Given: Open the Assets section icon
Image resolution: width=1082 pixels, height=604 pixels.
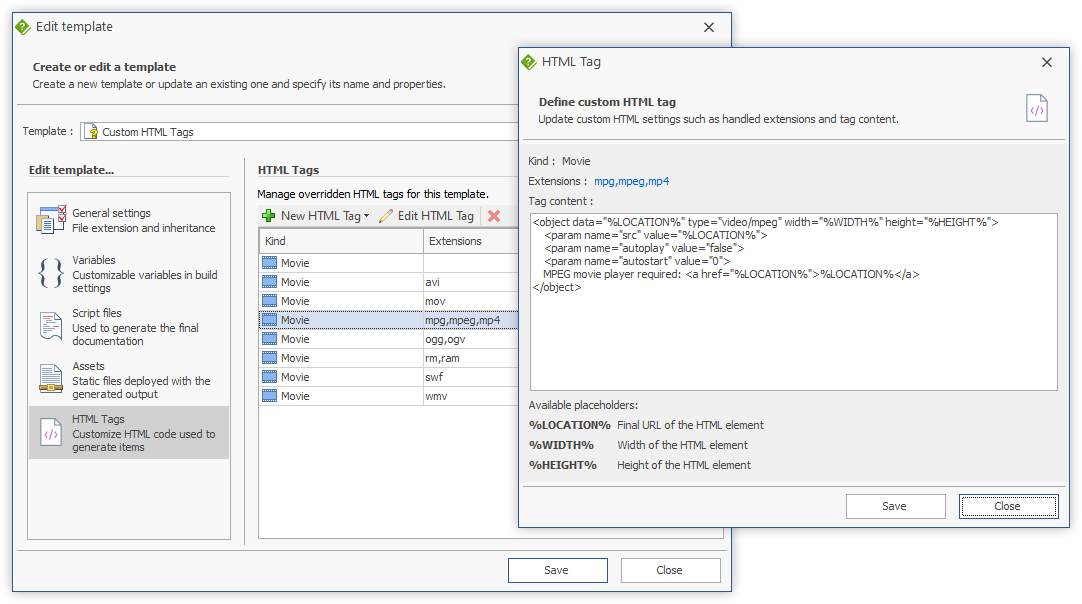Looking at the screenshot, I should click(x=51, y=379).
